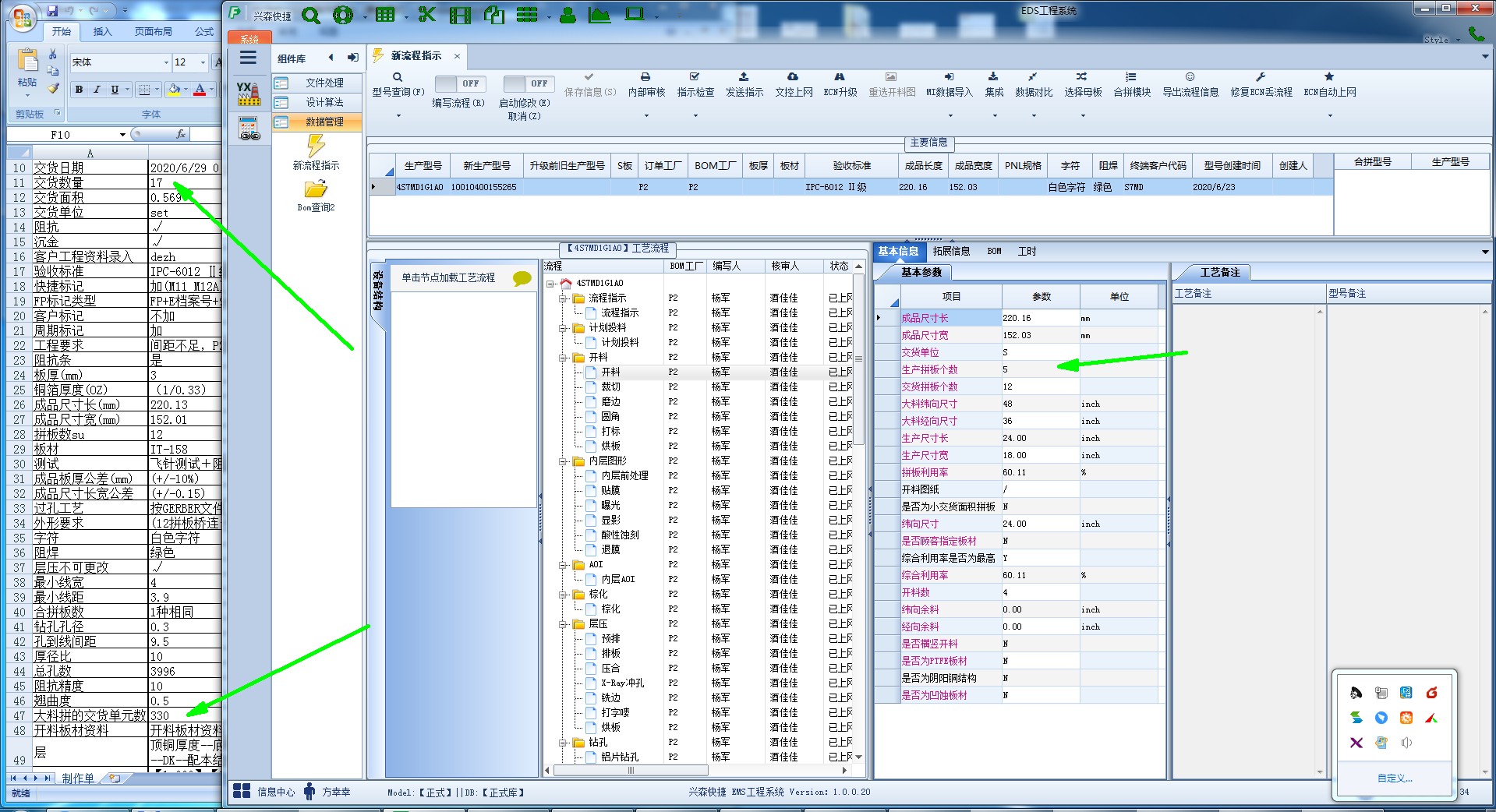Screen dimensions: 1496x812
Task: Toggle the 编写流程 OFF switch
Action: coord(460,83)
